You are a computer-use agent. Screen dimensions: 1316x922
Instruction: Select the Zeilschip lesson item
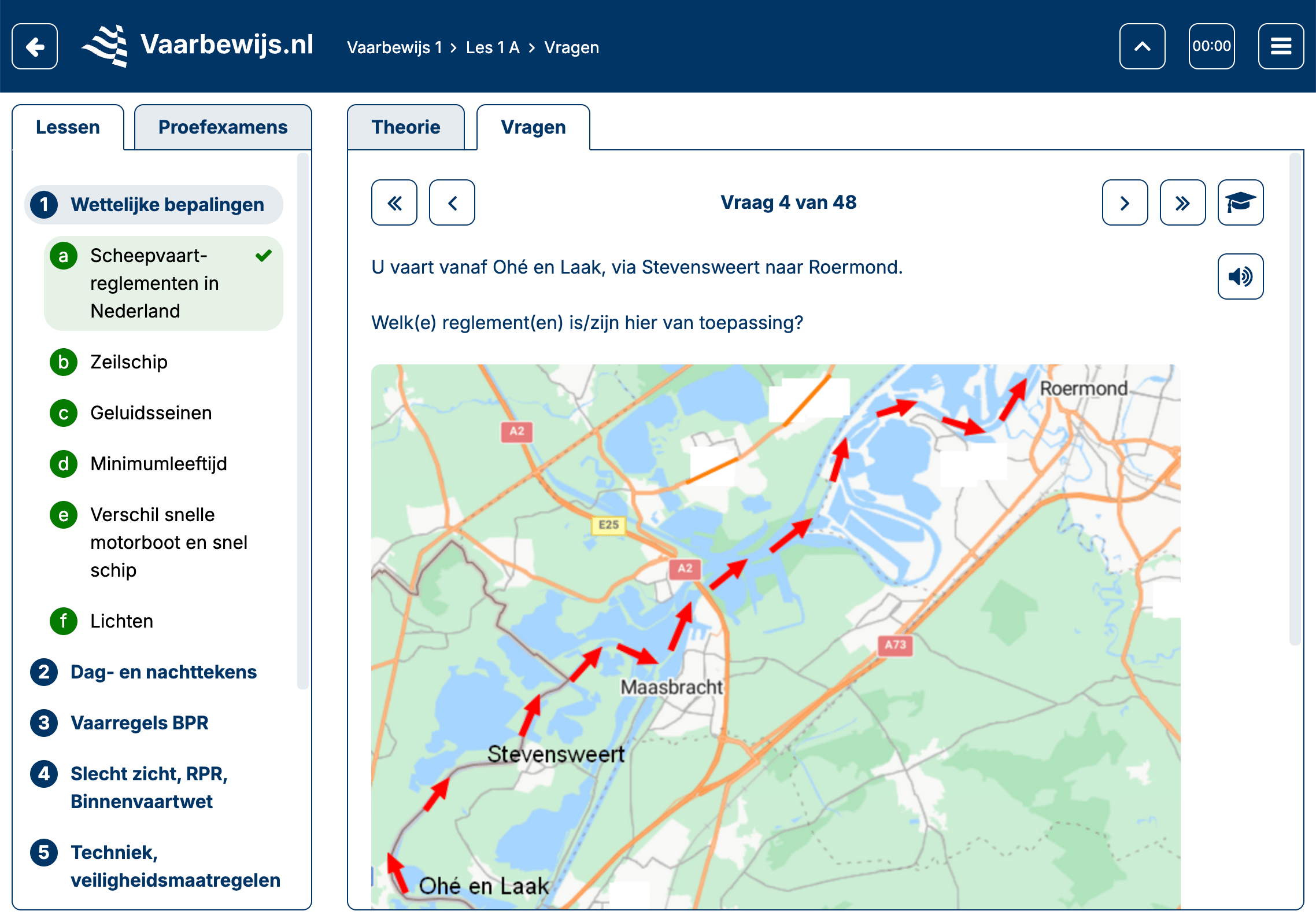pos(129,362)
